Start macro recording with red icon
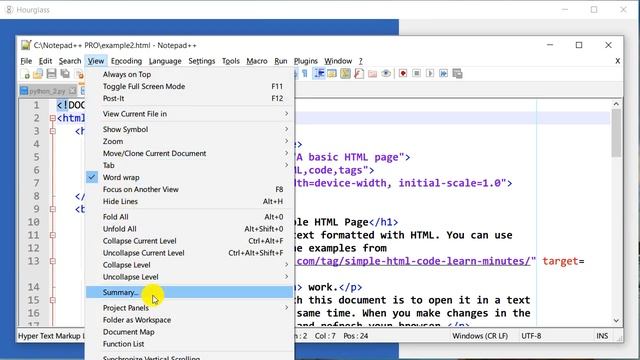The width and height of the screenshot is (640, 360). [x=403, y=73]
